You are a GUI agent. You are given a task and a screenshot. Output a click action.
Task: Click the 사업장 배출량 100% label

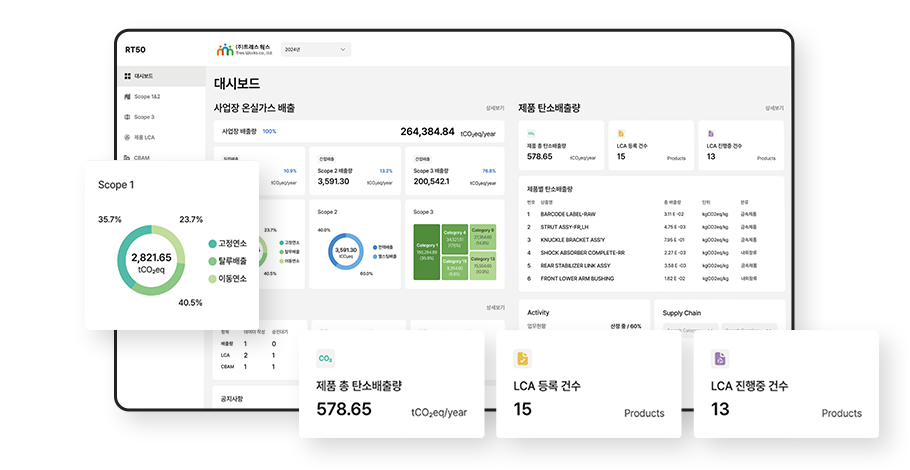click(x=249, y=132)
